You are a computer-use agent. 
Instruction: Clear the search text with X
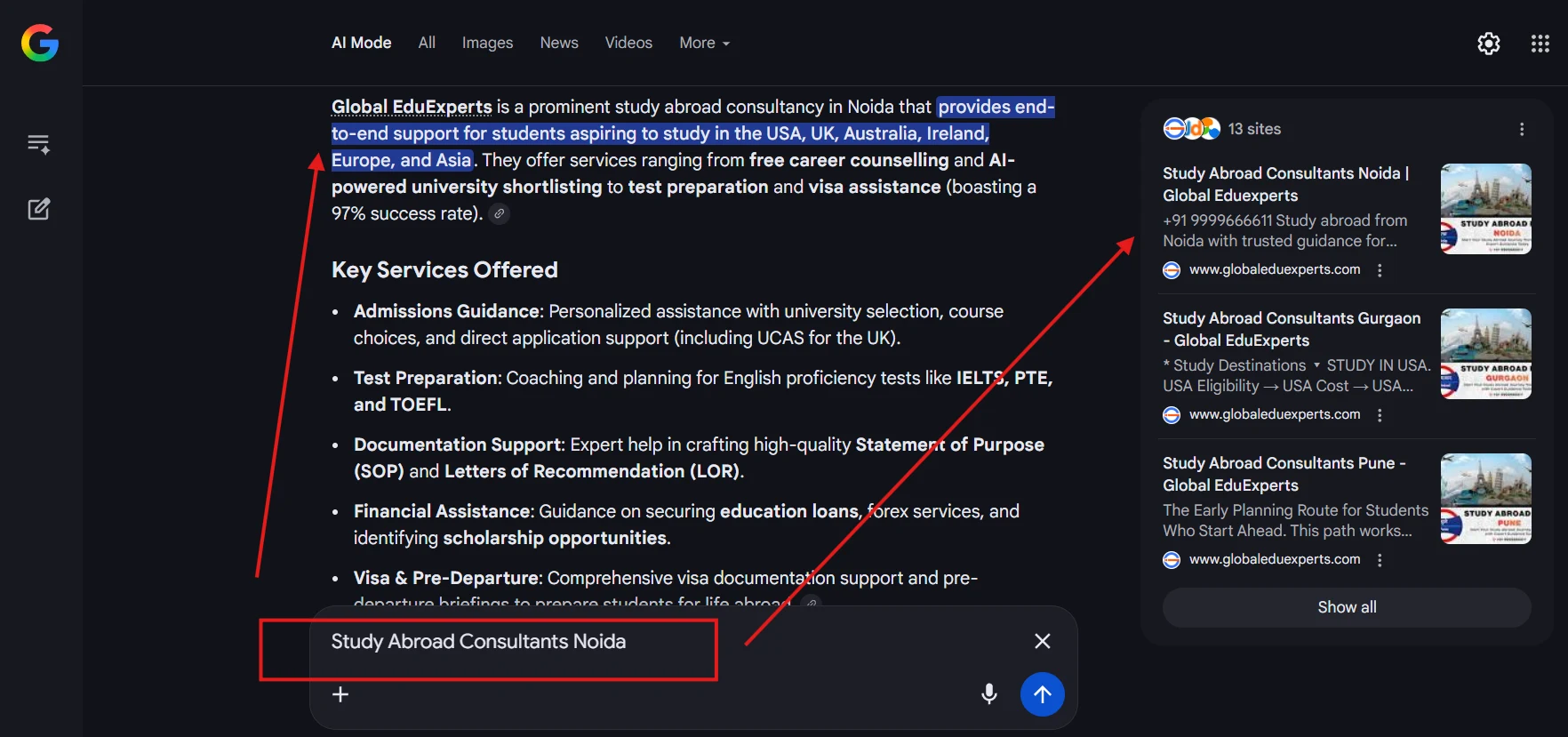pyautogui.click(x=1042, y=641)
